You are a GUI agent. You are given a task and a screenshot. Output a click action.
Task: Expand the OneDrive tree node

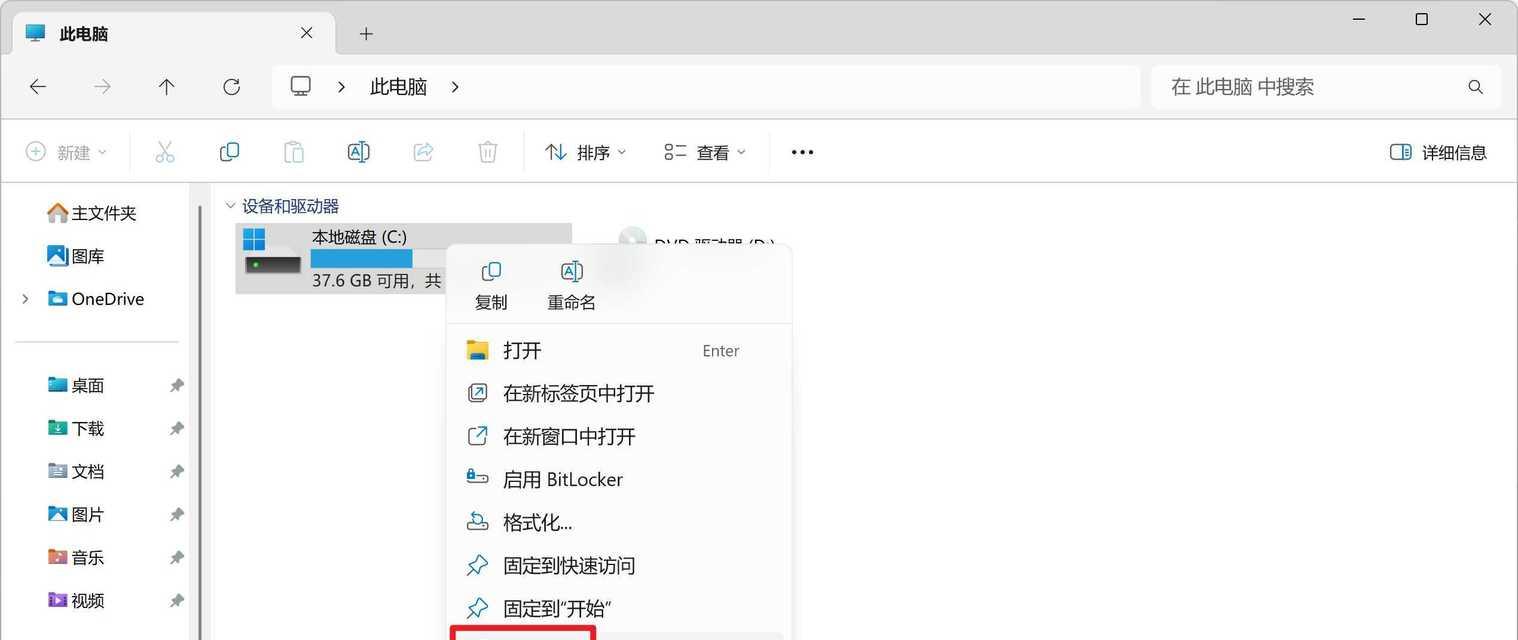point(25,299)
